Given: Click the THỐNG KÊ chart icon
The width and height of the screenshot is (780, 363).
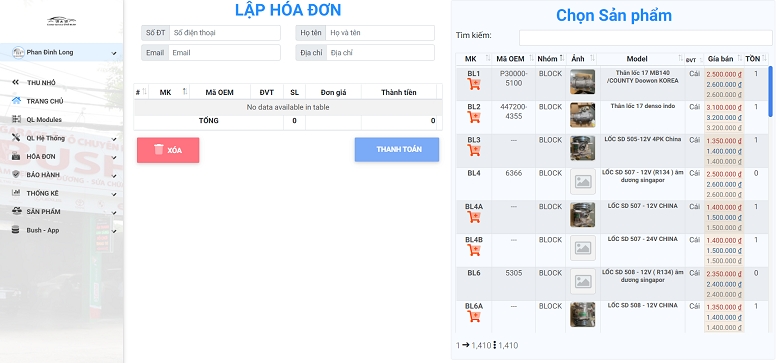Looking at the screenshot, I should 16,193.
